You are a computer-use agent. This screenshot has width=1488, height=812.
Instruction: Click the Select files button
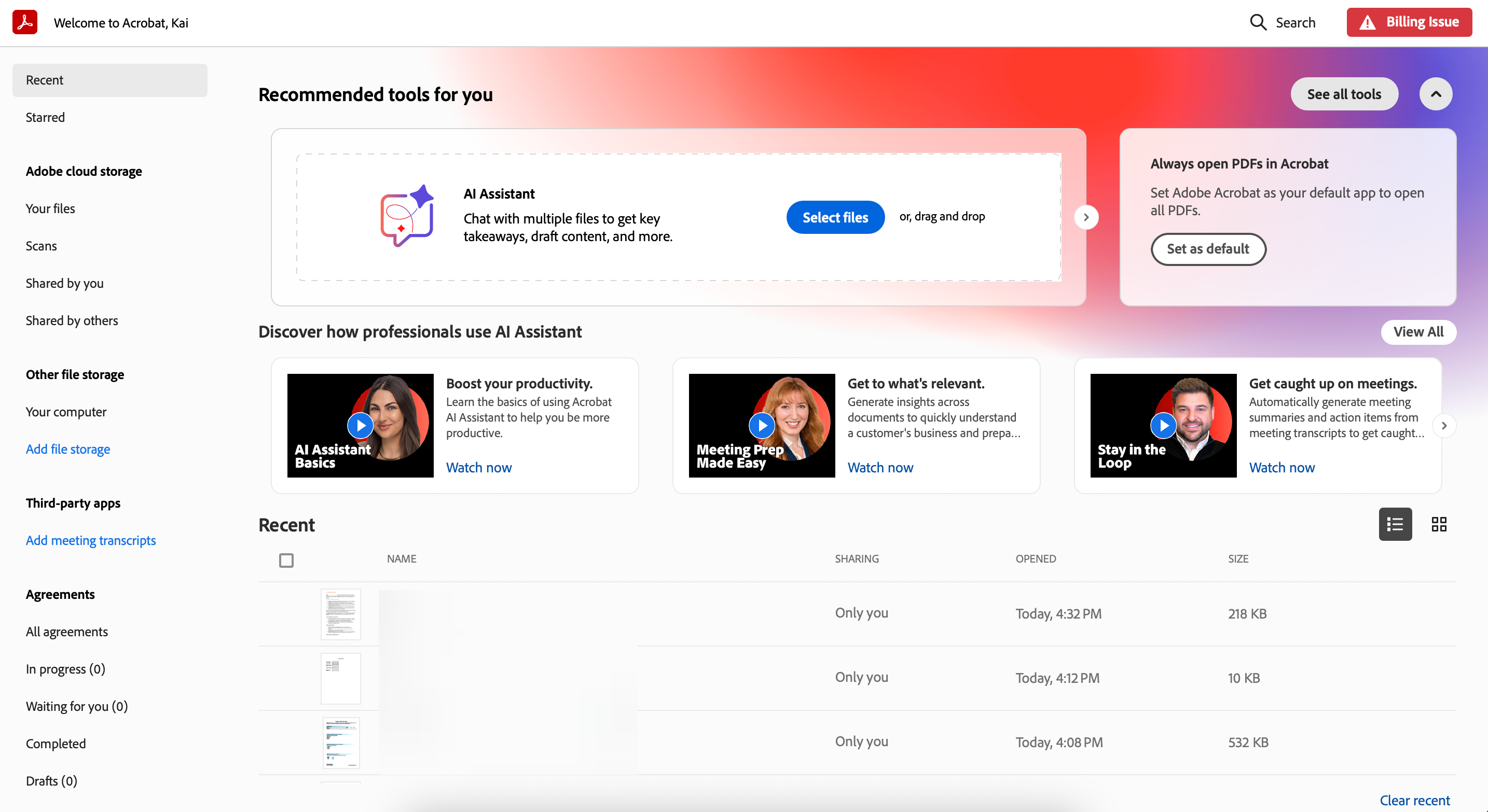pyautogui.click(x=835, y=217)
